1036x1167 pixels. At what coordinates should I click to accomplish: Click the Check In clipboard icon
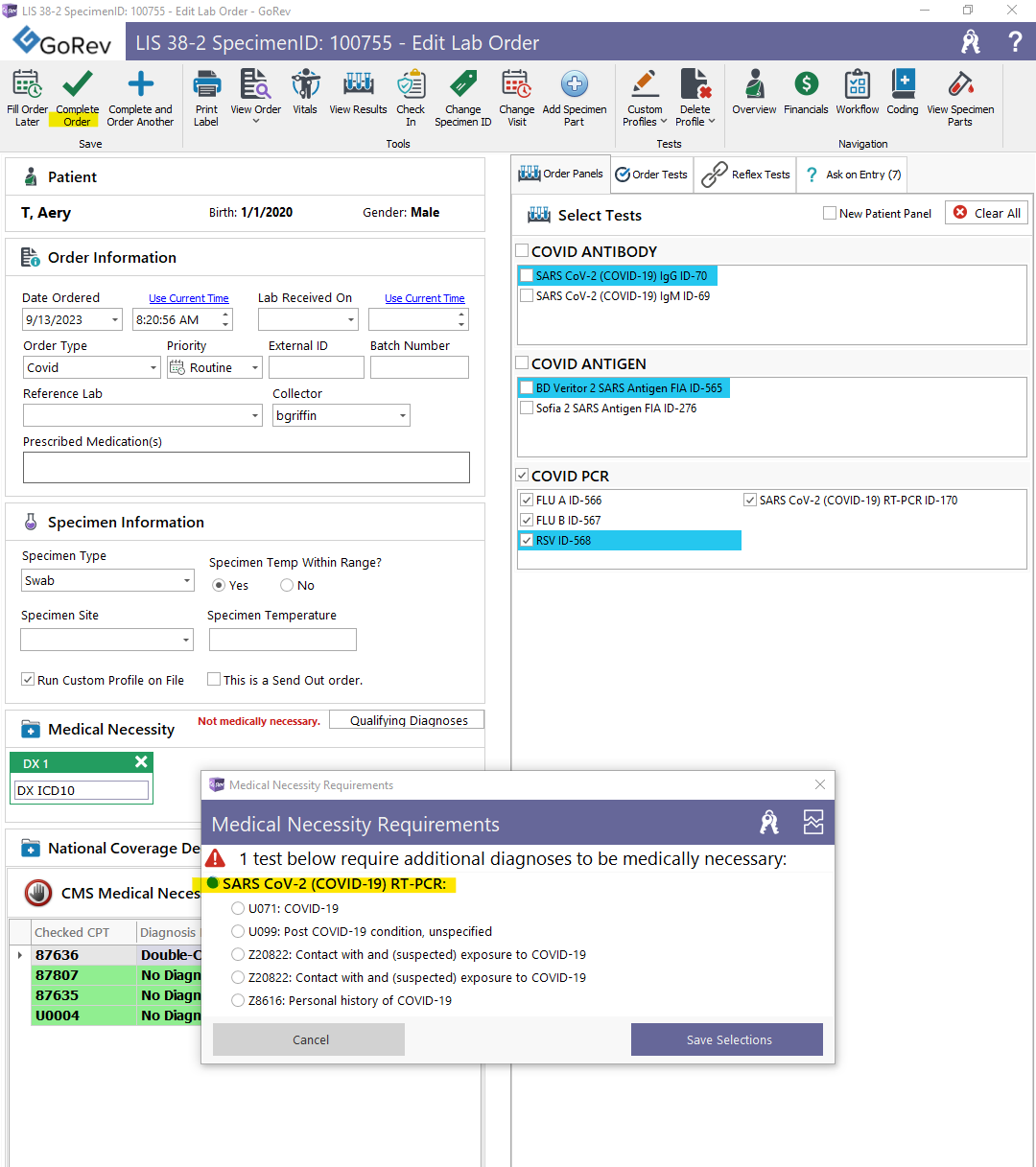tap(411, 84)
